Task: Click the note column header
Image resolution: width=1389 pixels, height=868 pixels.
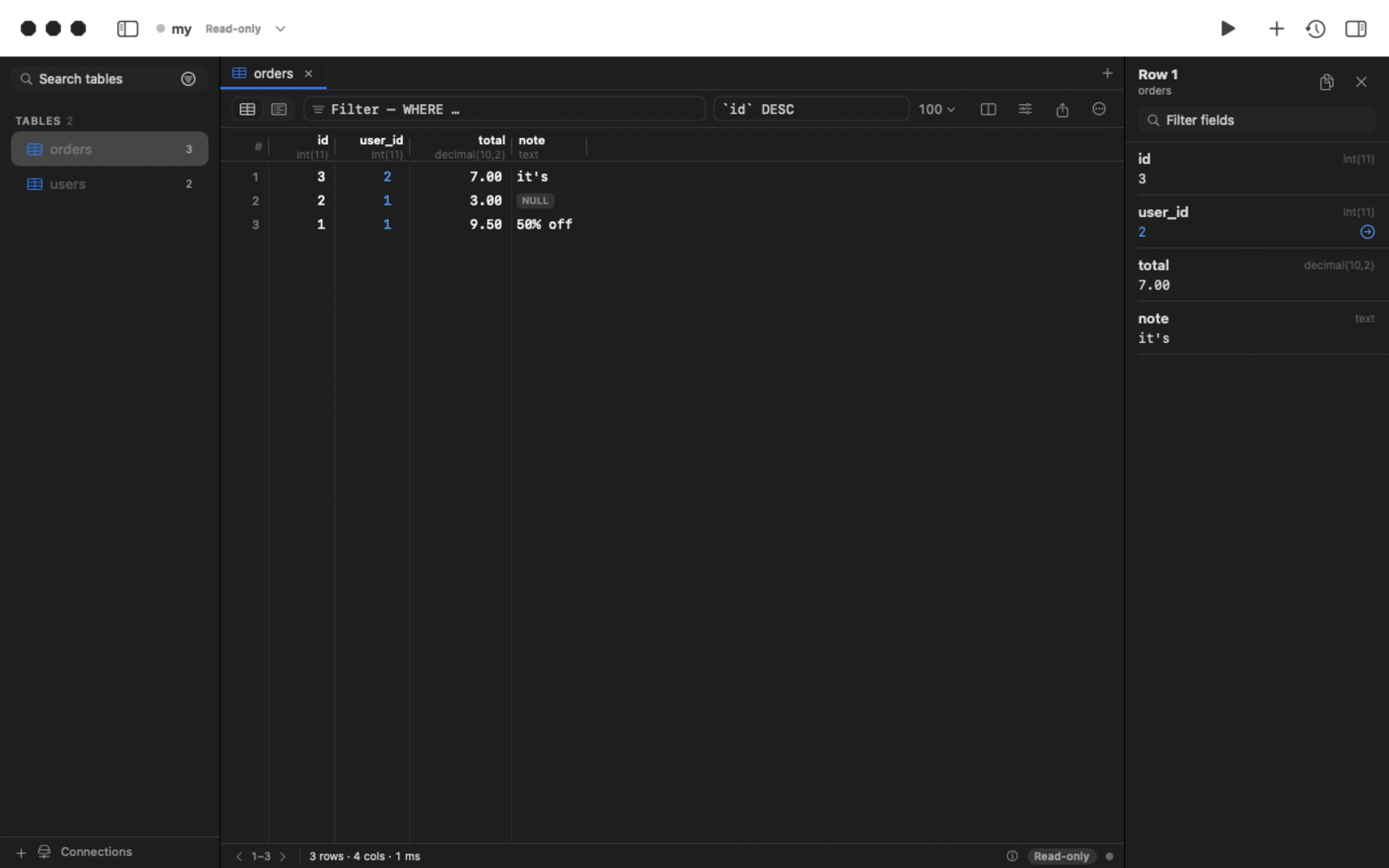Action: [550, 146]
